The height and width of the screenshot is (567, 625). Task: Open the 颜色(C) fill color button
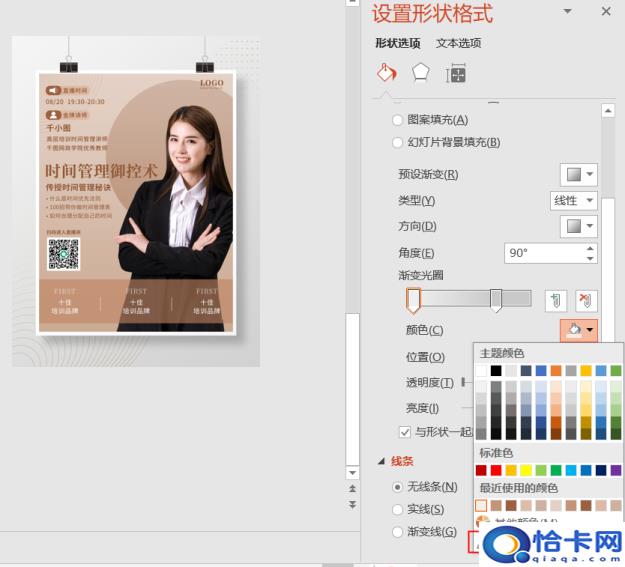(579, 330)
